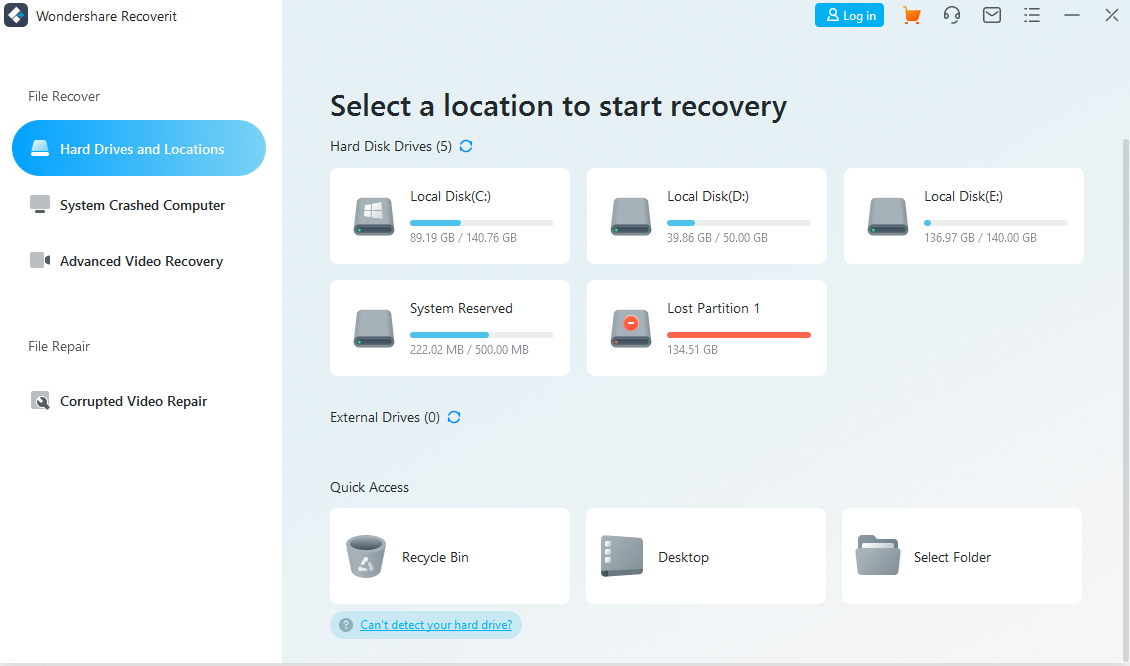1130x666 pixels.
Task: Click the 136.97 GB / 140.00 GB text
Action: coord(980,238)
